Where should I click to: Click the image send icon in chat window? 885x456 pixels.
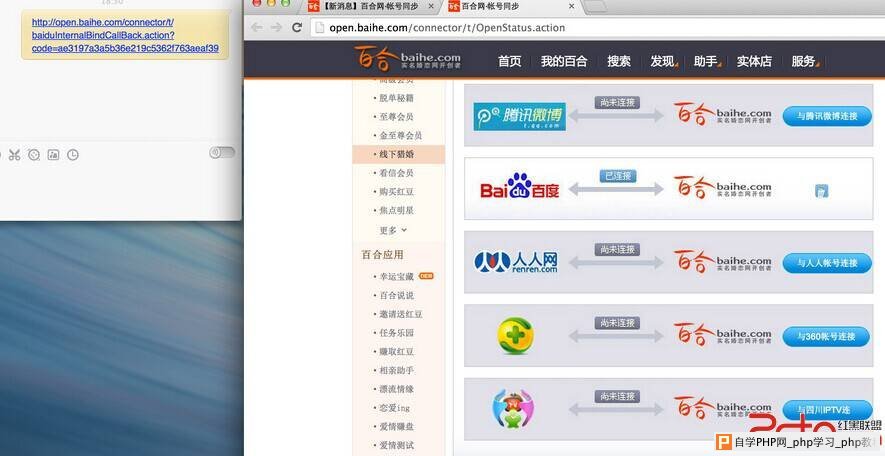53,155
